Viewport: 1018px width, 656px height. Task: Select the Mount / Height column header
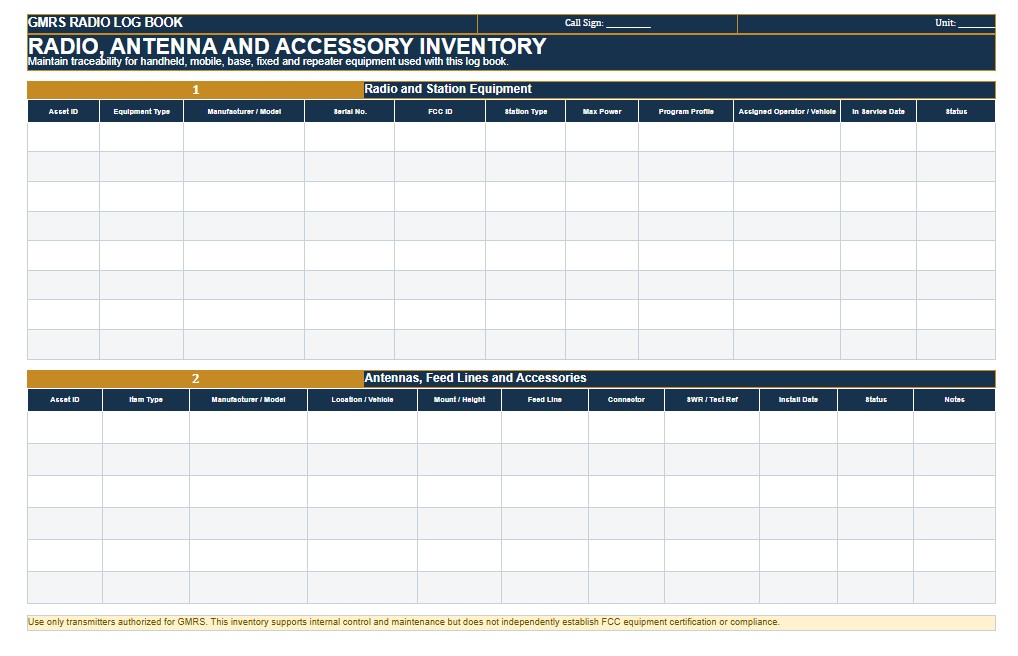click(459, 399)
